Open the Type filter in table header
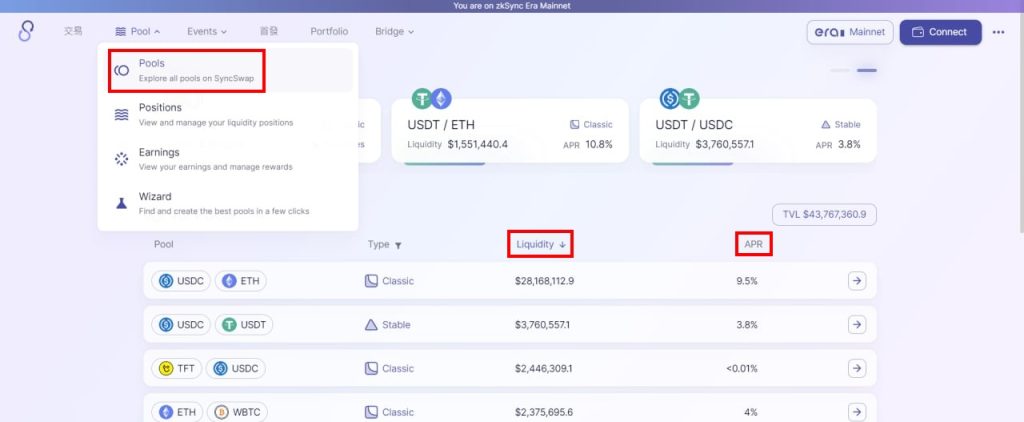Screen dimensions: 1024x422 click(x=385, y=245)
